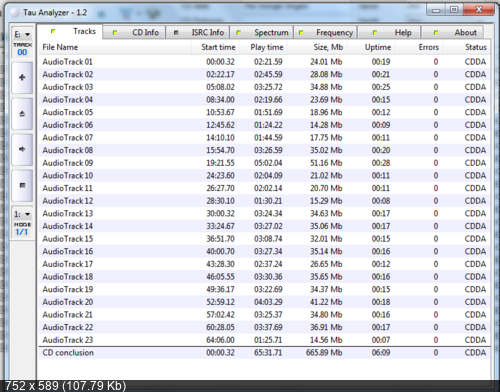500x392 pixels.
Task: Click the stop square icon button
Action: (22, 185)
